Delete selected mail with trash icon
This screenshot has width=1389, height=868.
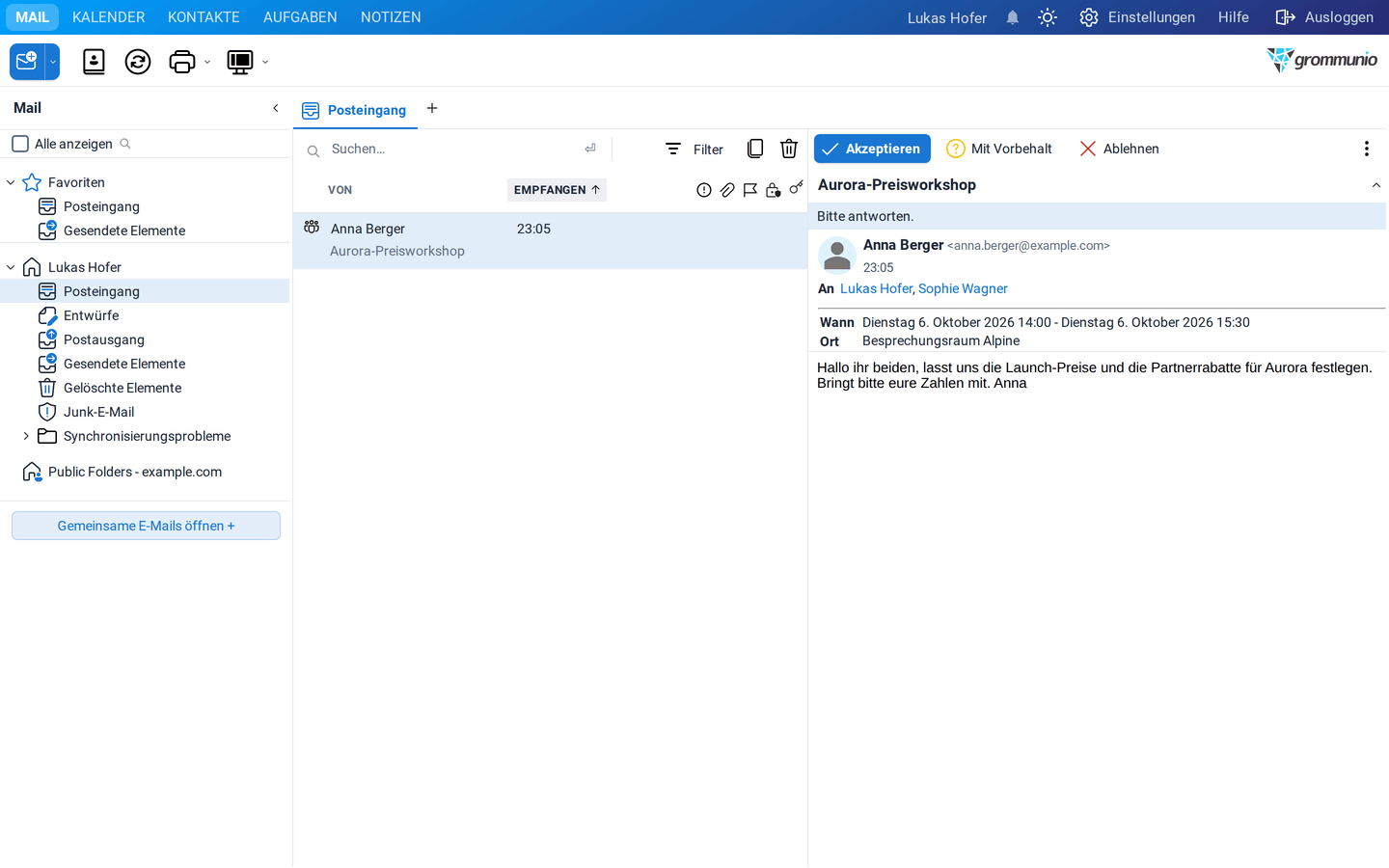789,149
